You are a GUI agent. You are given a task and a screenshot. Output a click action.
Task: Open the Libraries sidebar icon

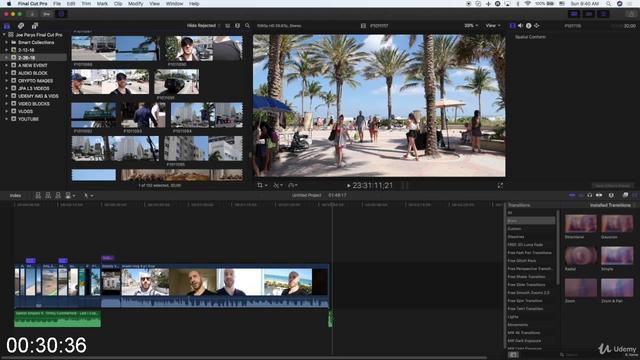pyautogui.click(x=7, y=26)
